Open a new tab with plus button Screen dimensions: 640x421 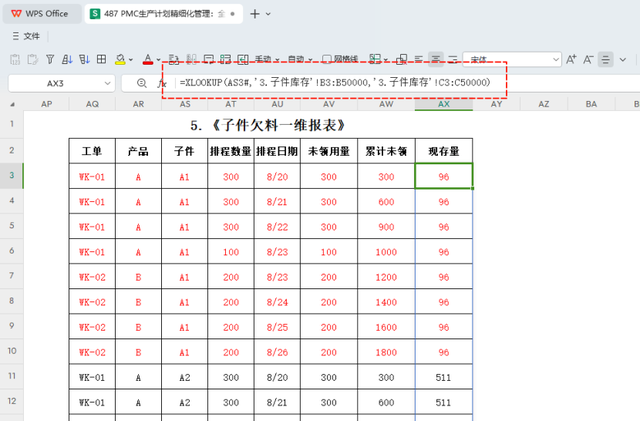click(x=255, y=14)
